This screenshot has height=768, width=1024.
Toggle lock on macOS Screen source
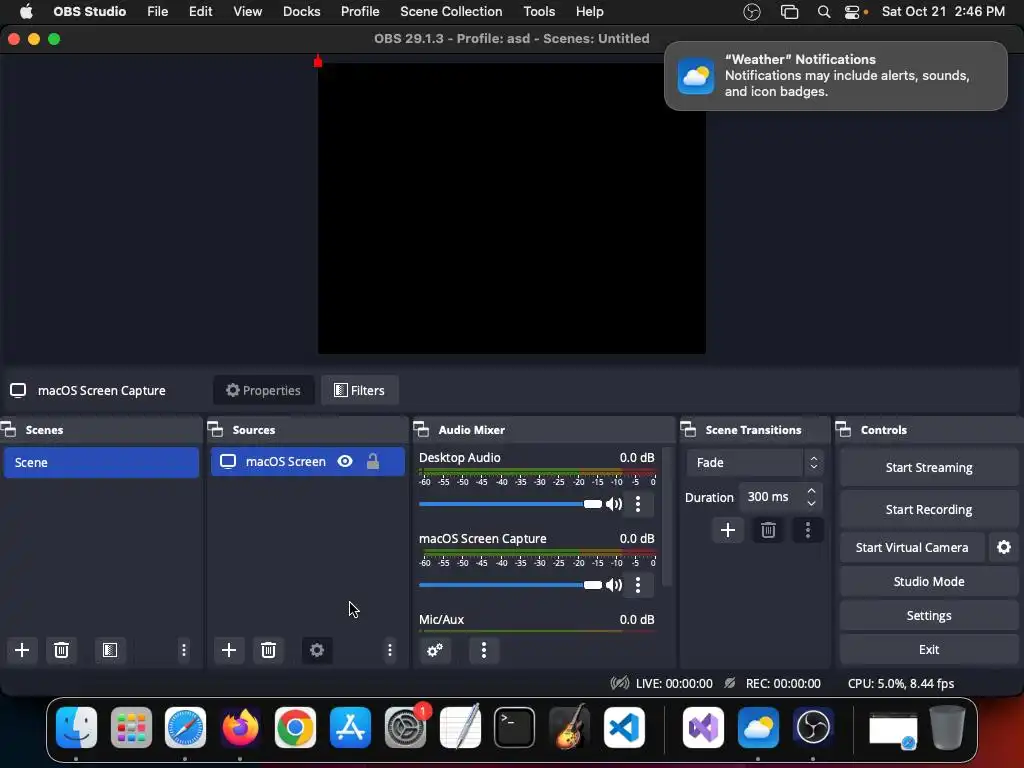click(373, 462)
